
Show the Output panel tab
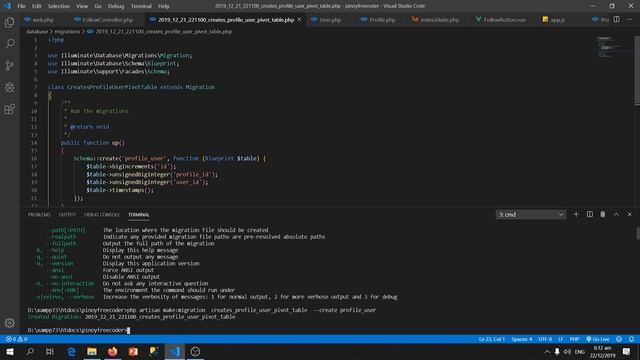[x=67, y=215]
